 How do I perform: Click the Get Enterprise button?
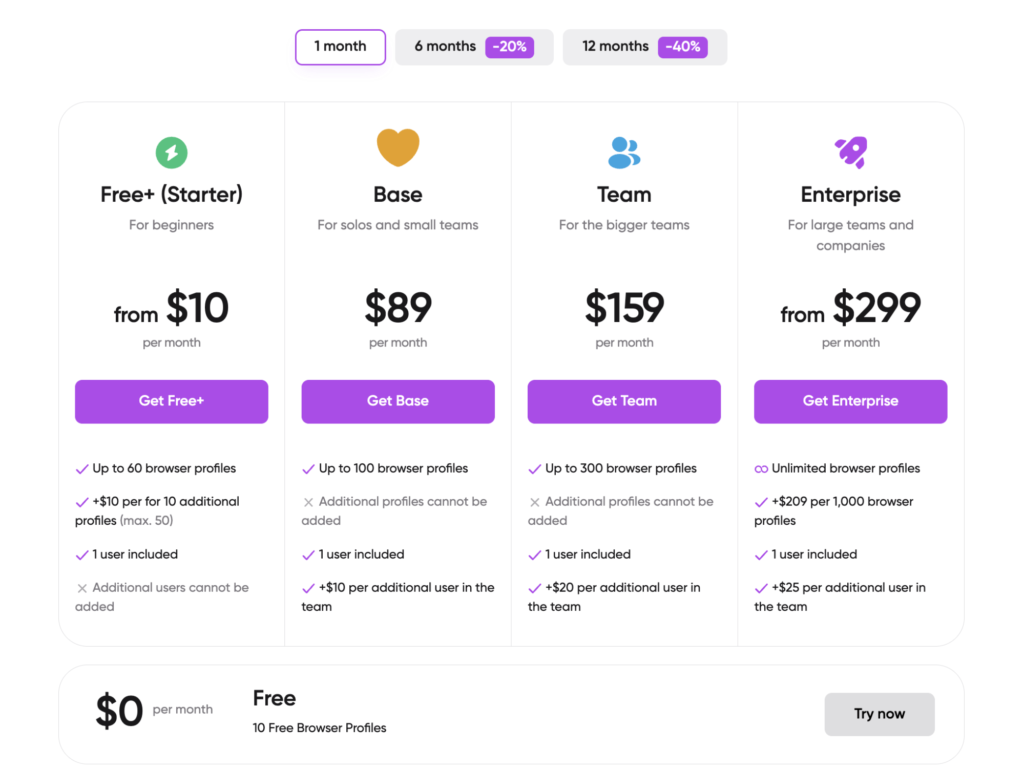point(850,401)
